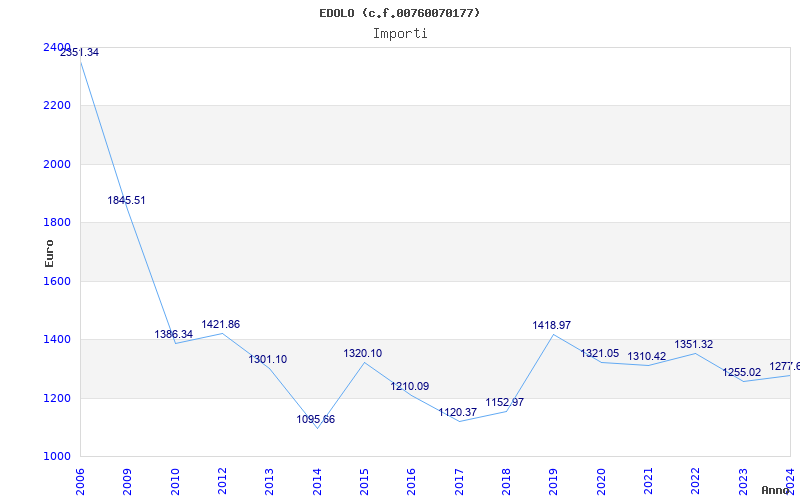Select the 2022 x-axis year tick
This screenshot has width=800, height=500.
[x=695, y=482]
